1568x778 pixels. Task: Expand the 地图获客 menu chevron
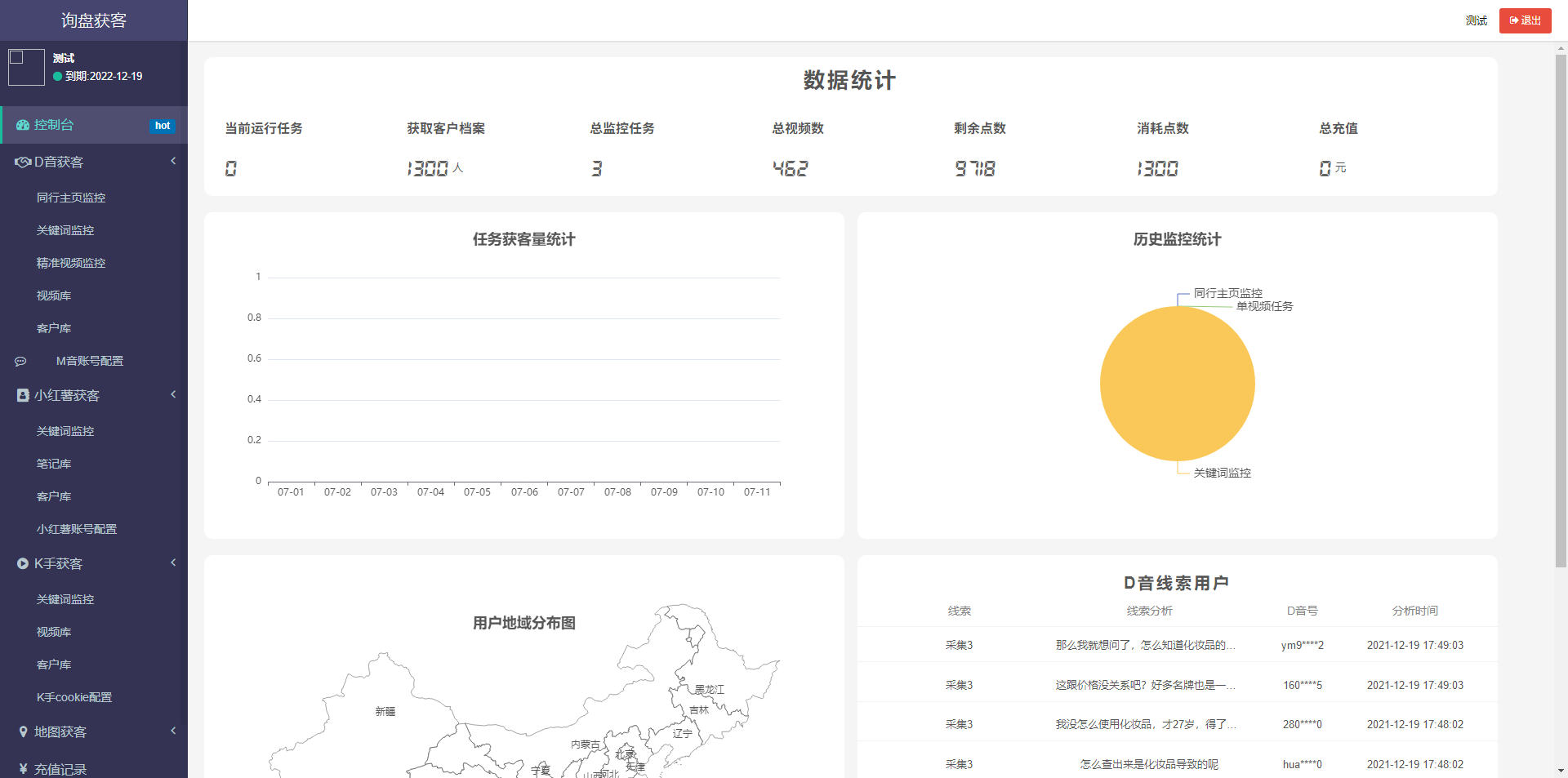tap(173, 731)
